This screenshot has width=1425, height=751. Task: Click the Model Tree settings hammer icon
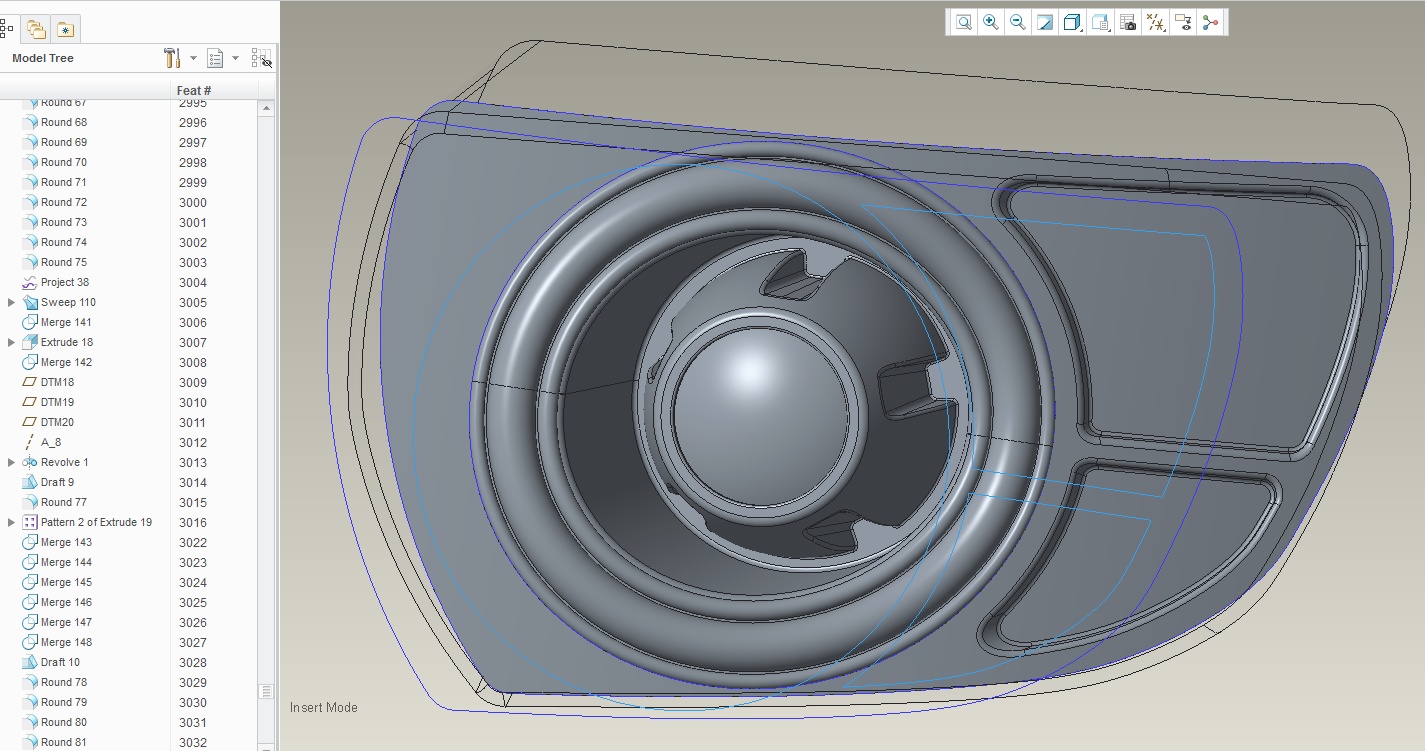pyautogui.click(x=172, y=58)
